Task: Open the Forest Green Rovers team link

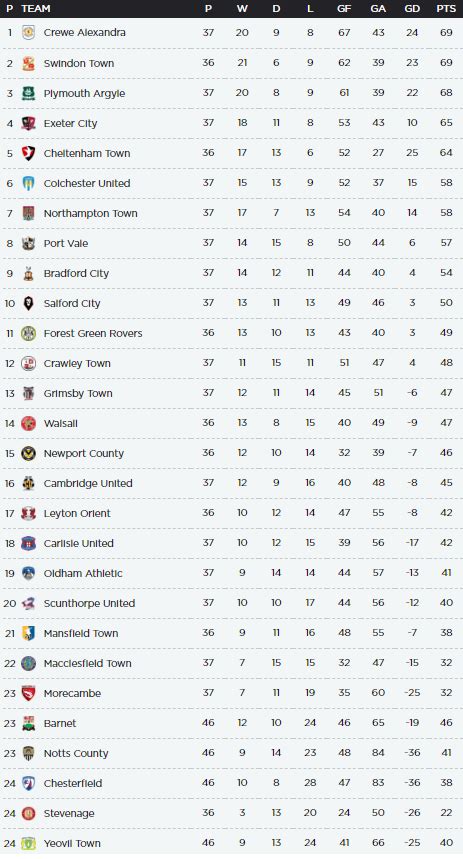Action: click(x=93, y=333)
